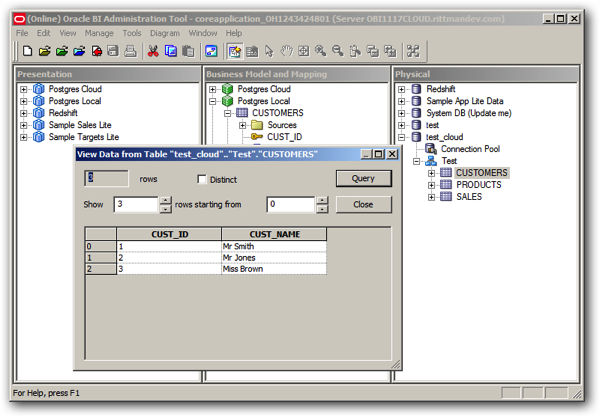Select System DB (Update me) in Physical pane
Screen dimensions: 600x417
(469, 113)
